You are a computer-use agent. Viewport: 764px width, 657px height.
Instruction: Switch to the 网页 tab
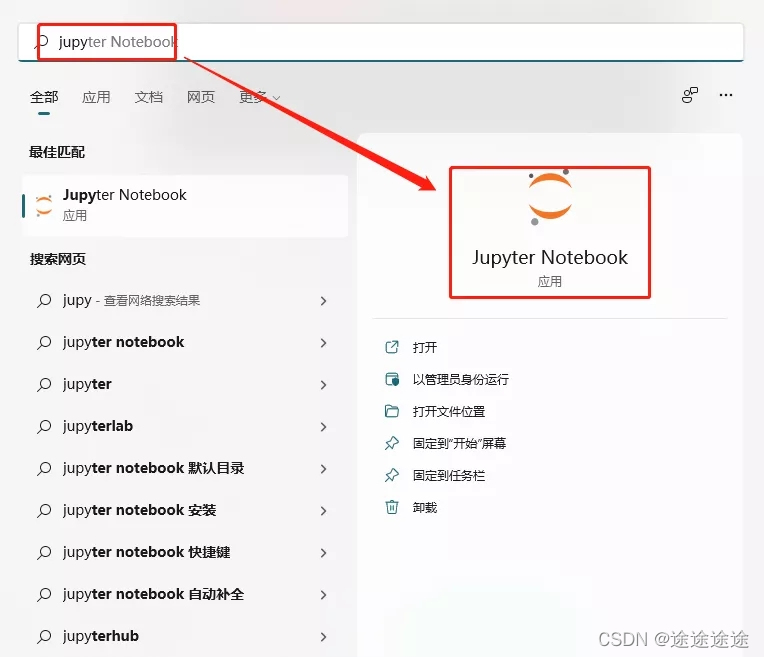tap(201, 97)
